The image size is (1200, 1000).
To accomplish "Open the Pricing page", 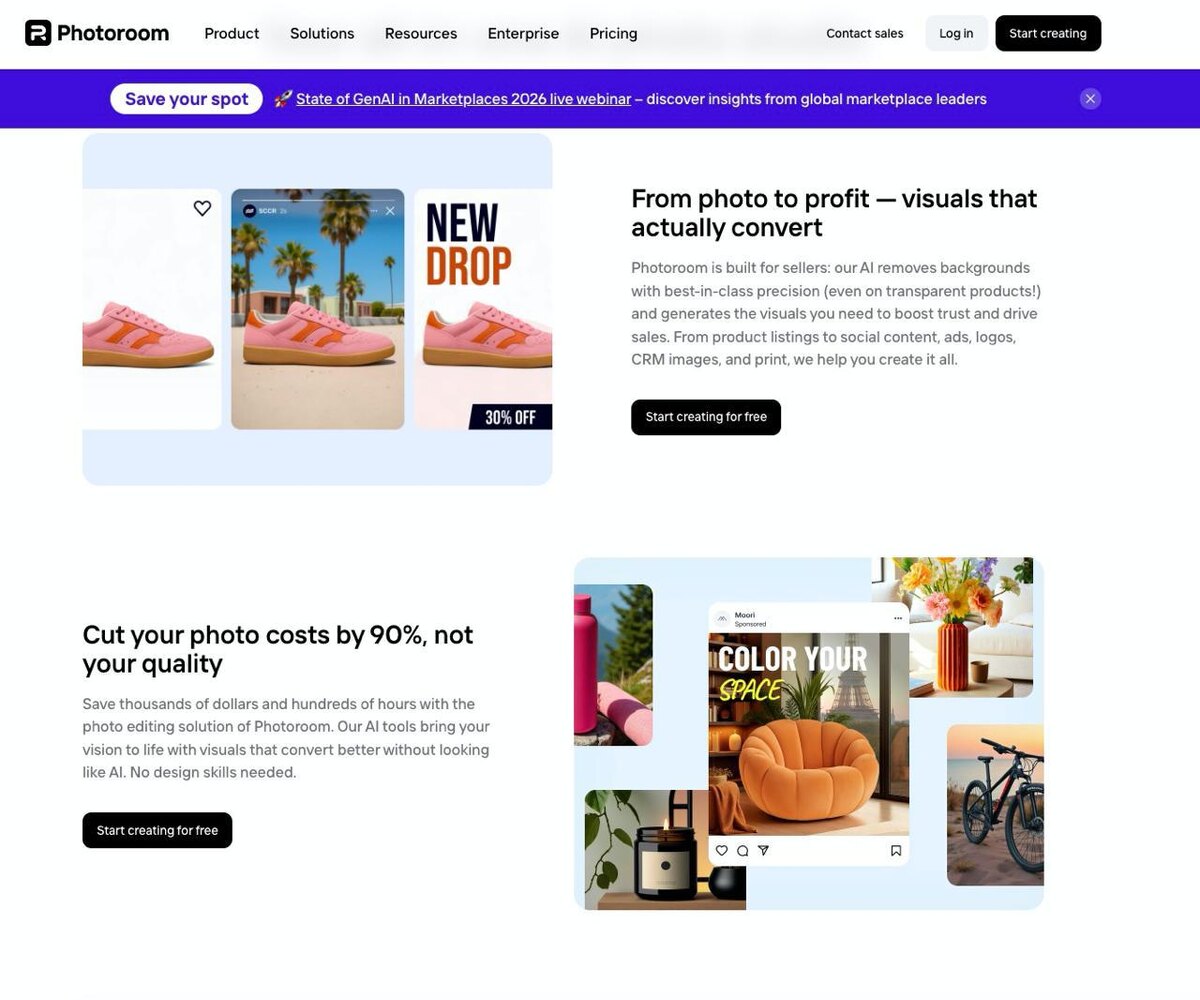I will [613, 33].
